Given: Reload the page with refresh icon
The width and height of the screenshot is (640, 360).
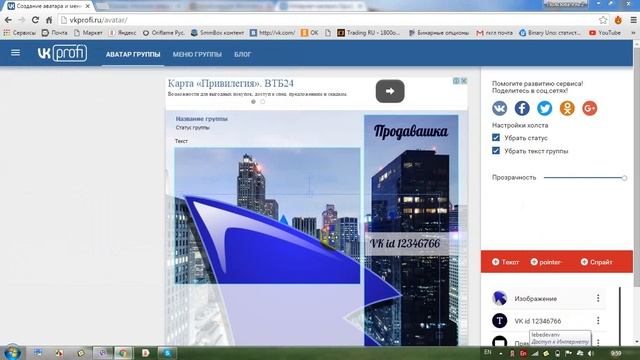Looking at the screenshot, I should click(36, 20).
